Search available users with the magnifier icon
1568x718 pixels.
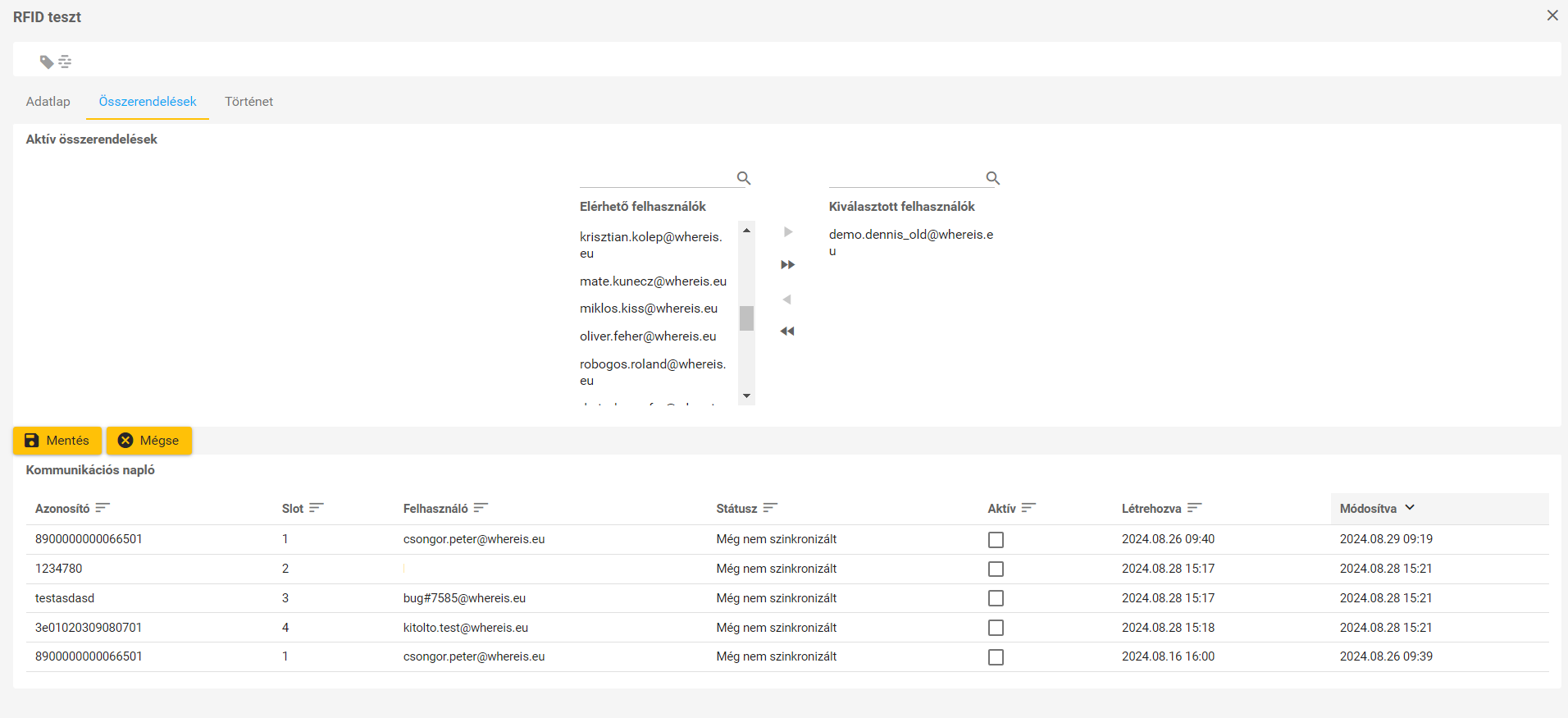[x=744, y=178]
